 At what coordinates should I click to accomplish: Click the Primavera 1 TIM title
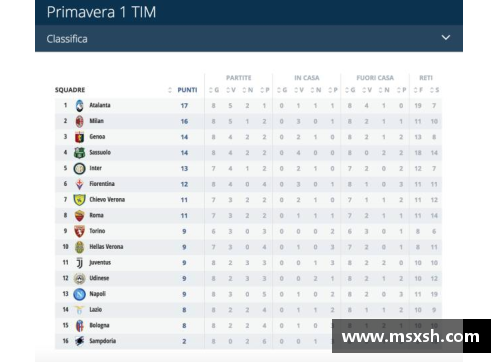tap(101, 12)
